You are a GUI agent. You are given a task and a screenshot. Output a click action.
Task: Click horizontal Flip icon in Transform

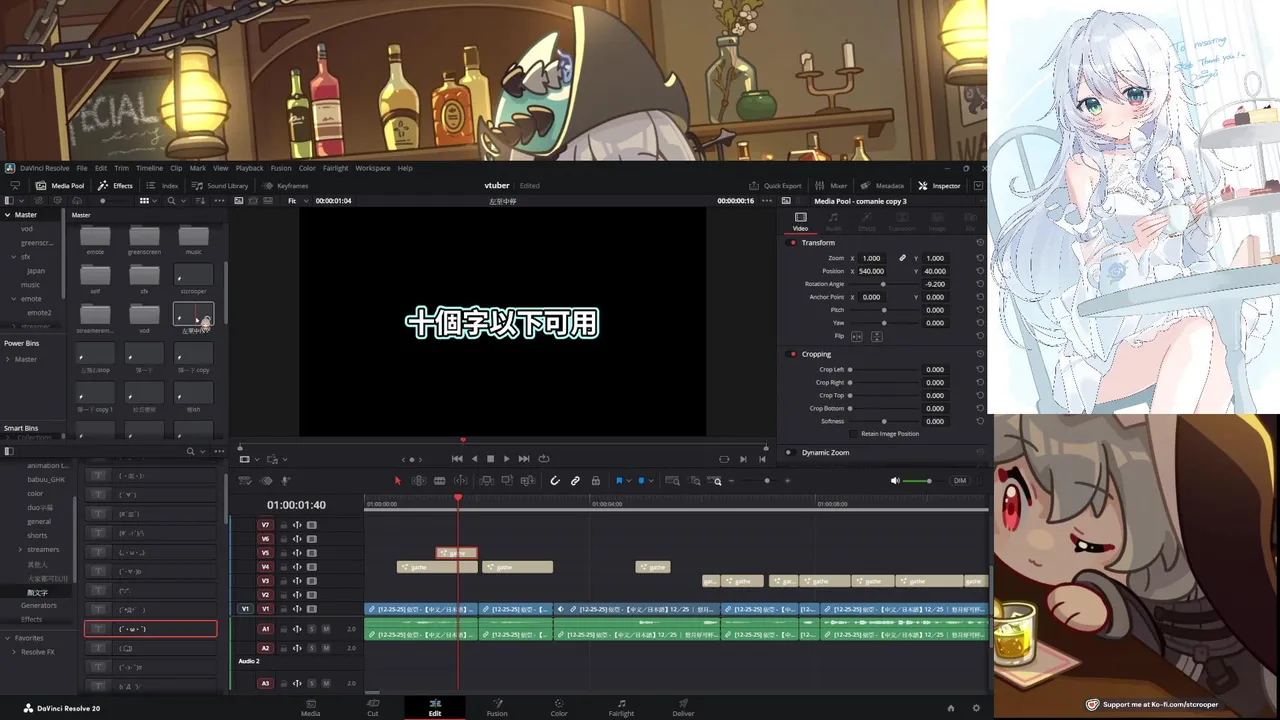point(857,336)
